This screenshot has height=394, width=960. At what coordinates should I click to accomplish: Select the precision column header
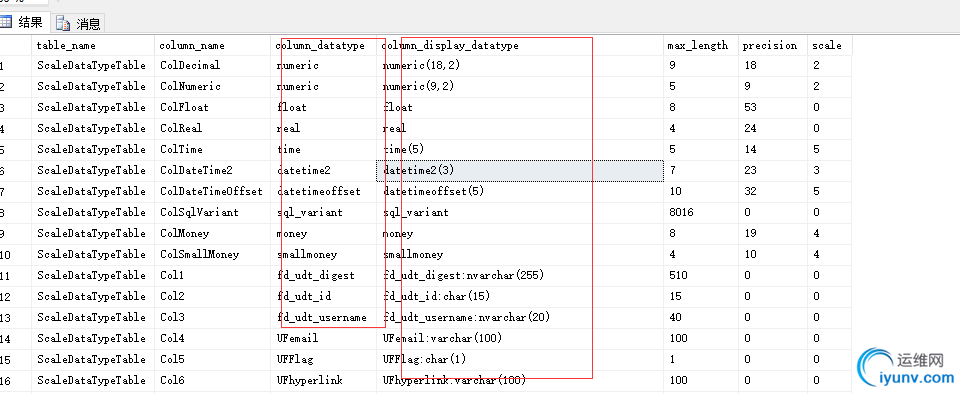[773, 45]
